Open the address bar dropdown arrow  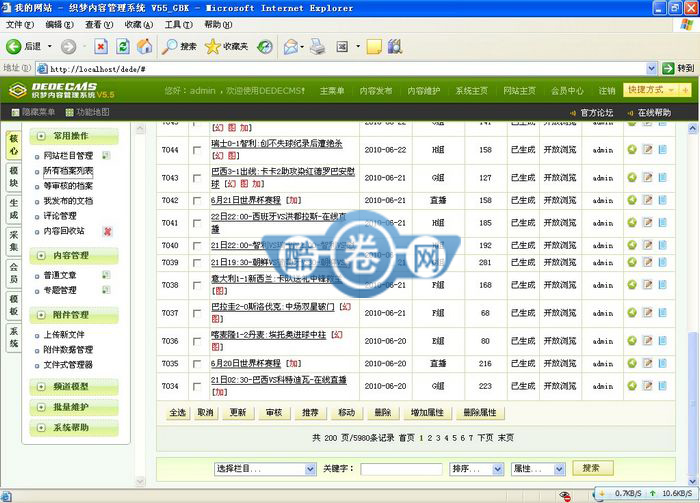[651, 68]
